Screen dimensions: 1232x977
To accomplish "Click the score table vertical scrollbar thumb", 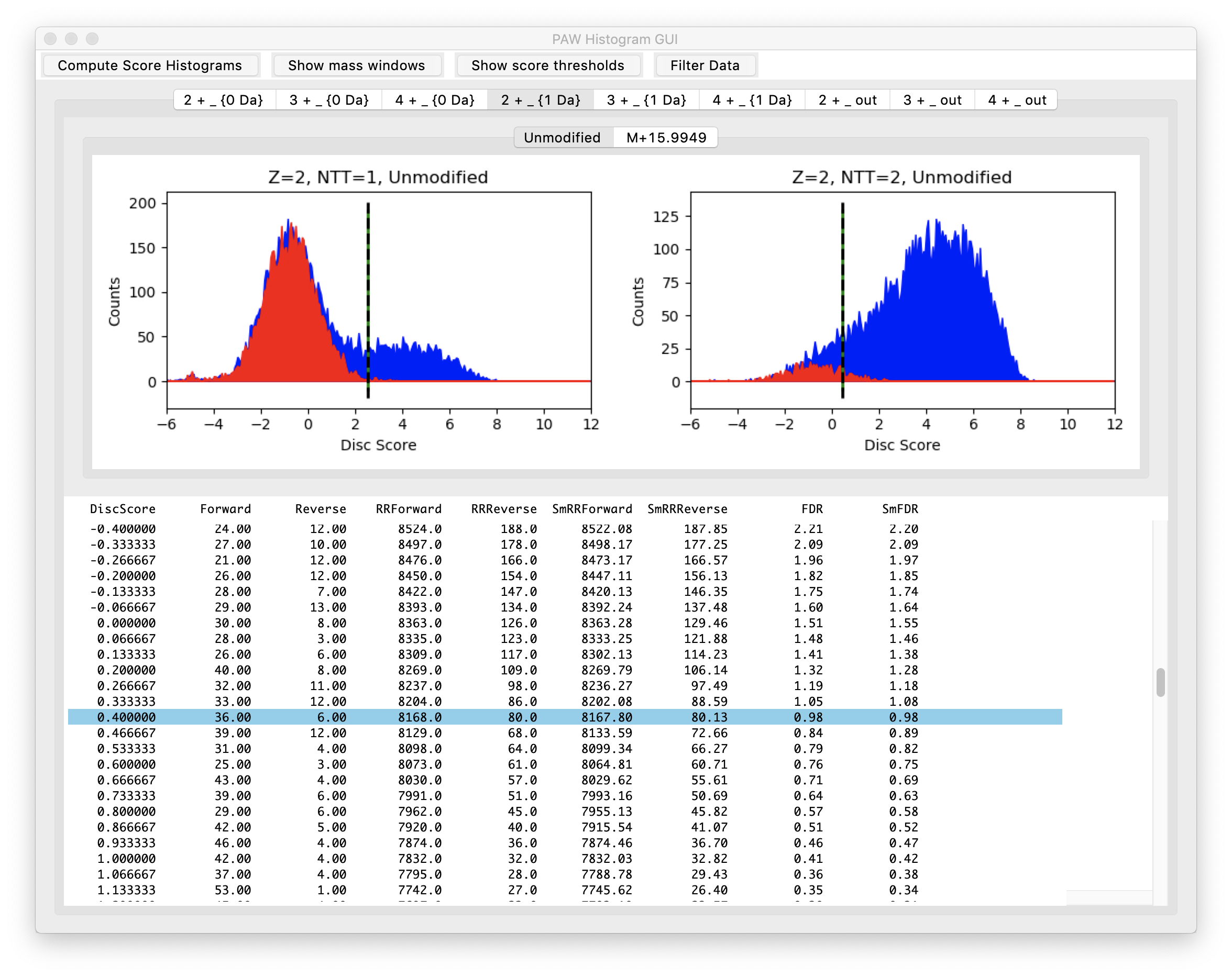I will [1160, 682].
